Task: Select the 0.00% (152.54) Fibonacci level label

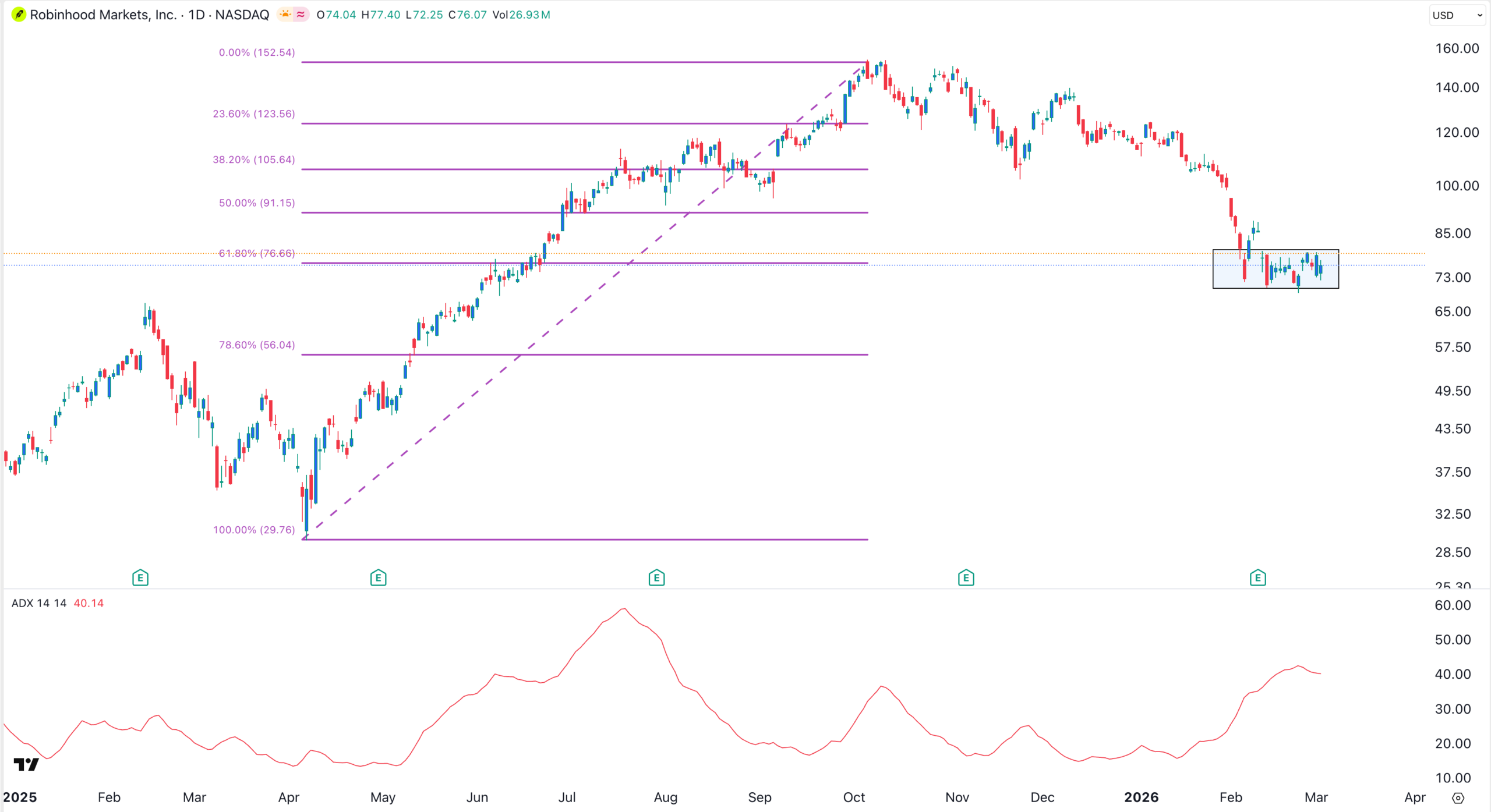Action: [257, 52]
